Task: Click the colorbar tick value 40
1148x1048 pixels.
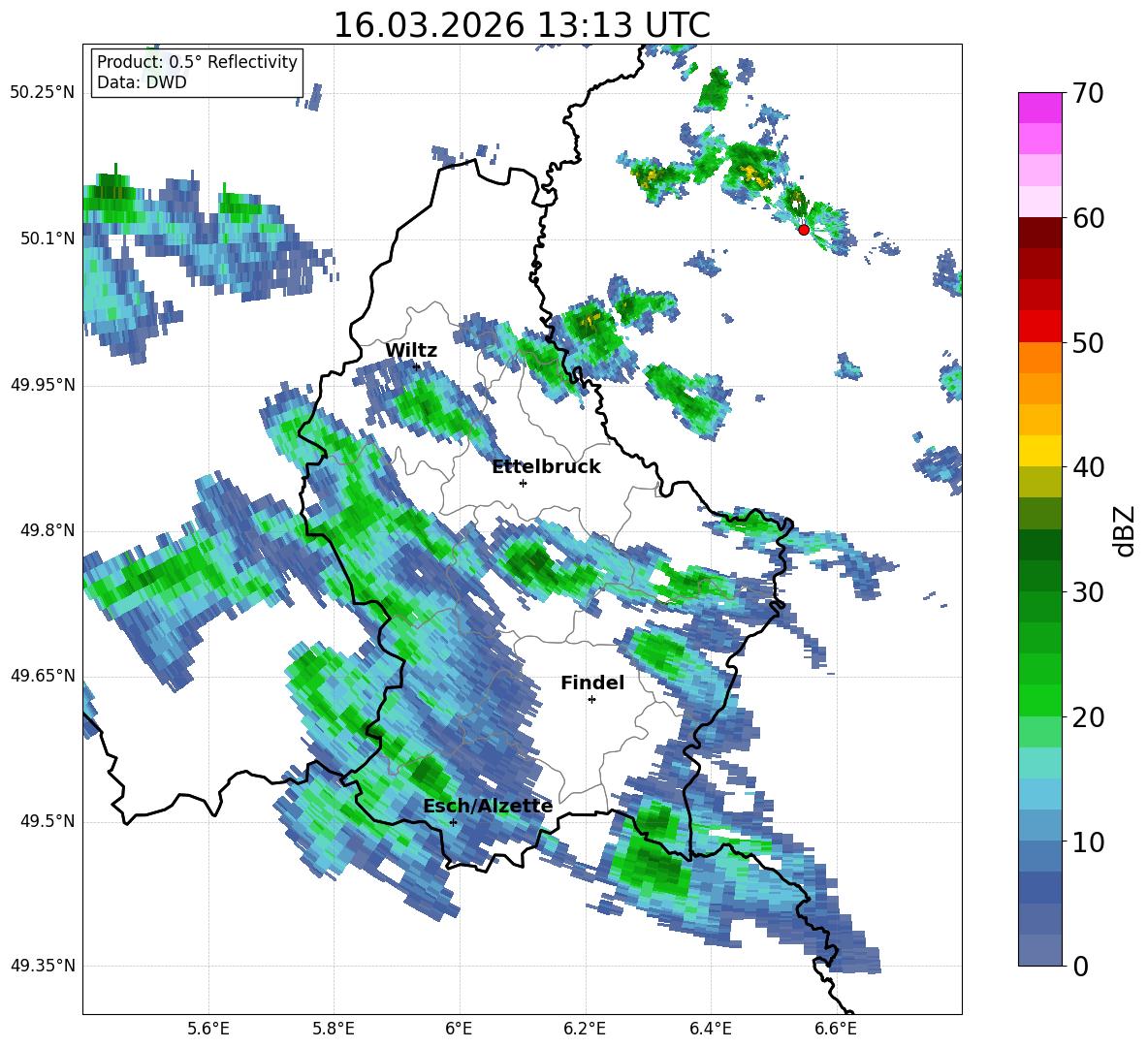Action: pos(1088,467)
